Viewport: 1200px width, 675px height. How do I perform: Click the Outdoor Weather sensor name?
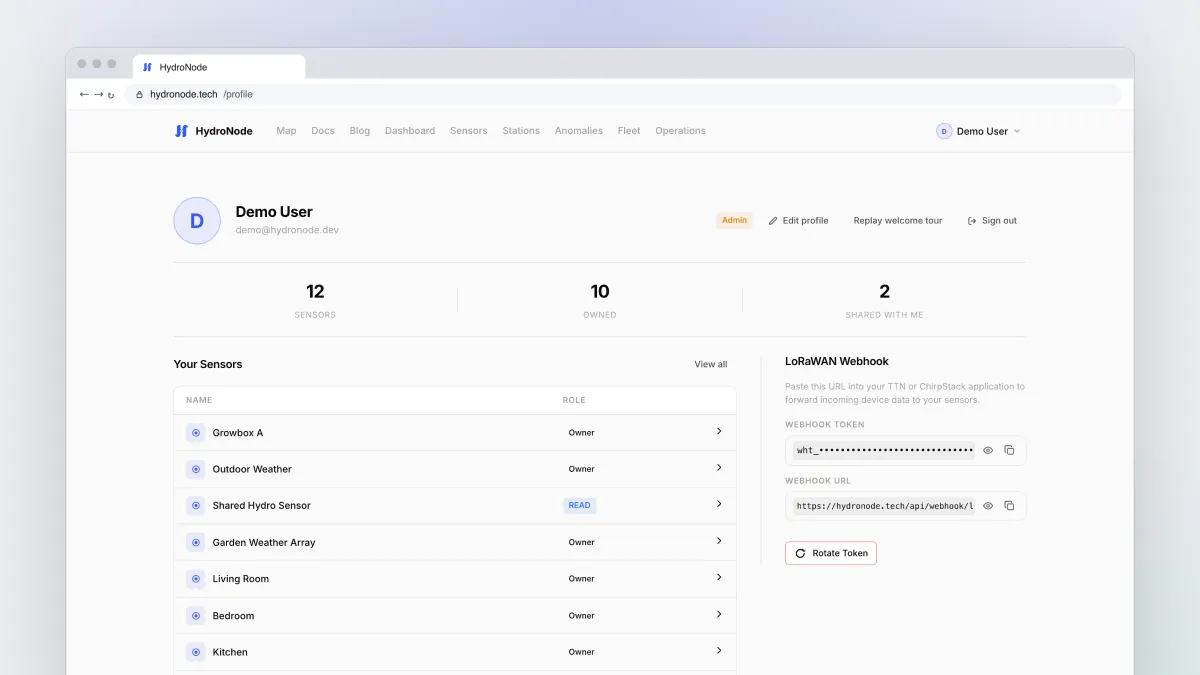click(252, 469)
